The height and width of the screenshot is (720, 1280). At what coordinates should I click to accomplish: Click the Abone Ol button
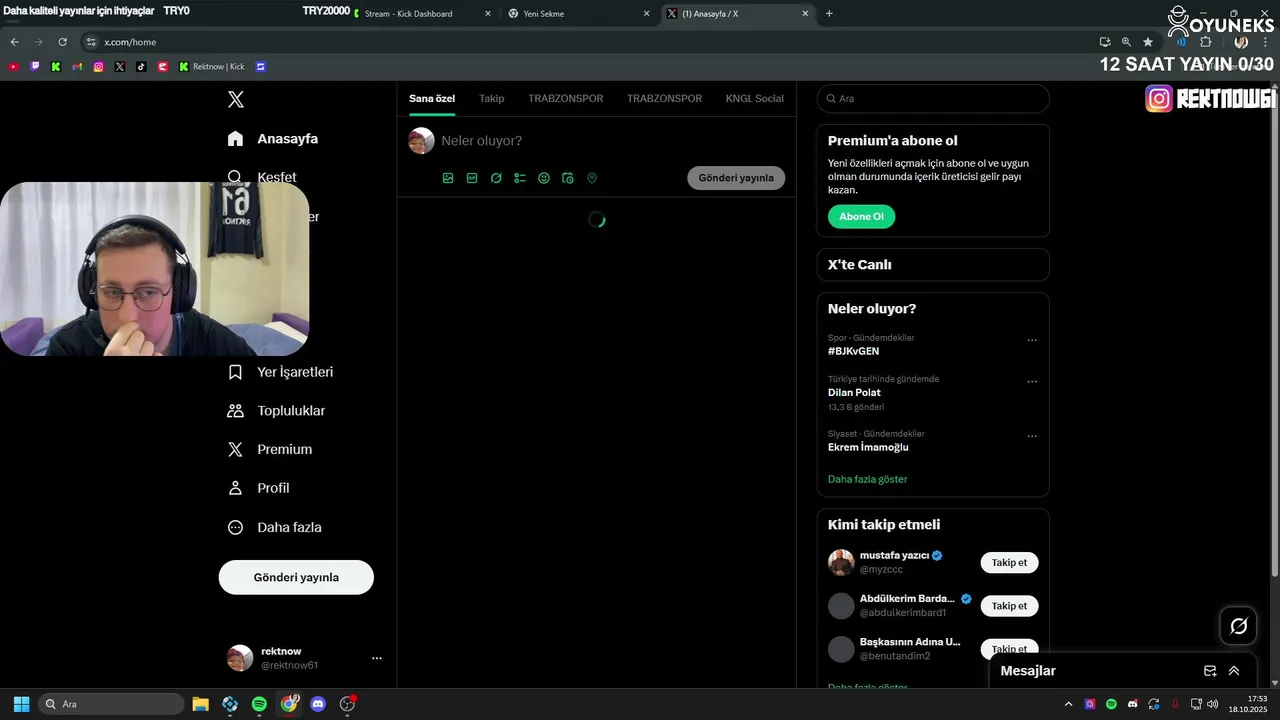click(x=861, y=217)
